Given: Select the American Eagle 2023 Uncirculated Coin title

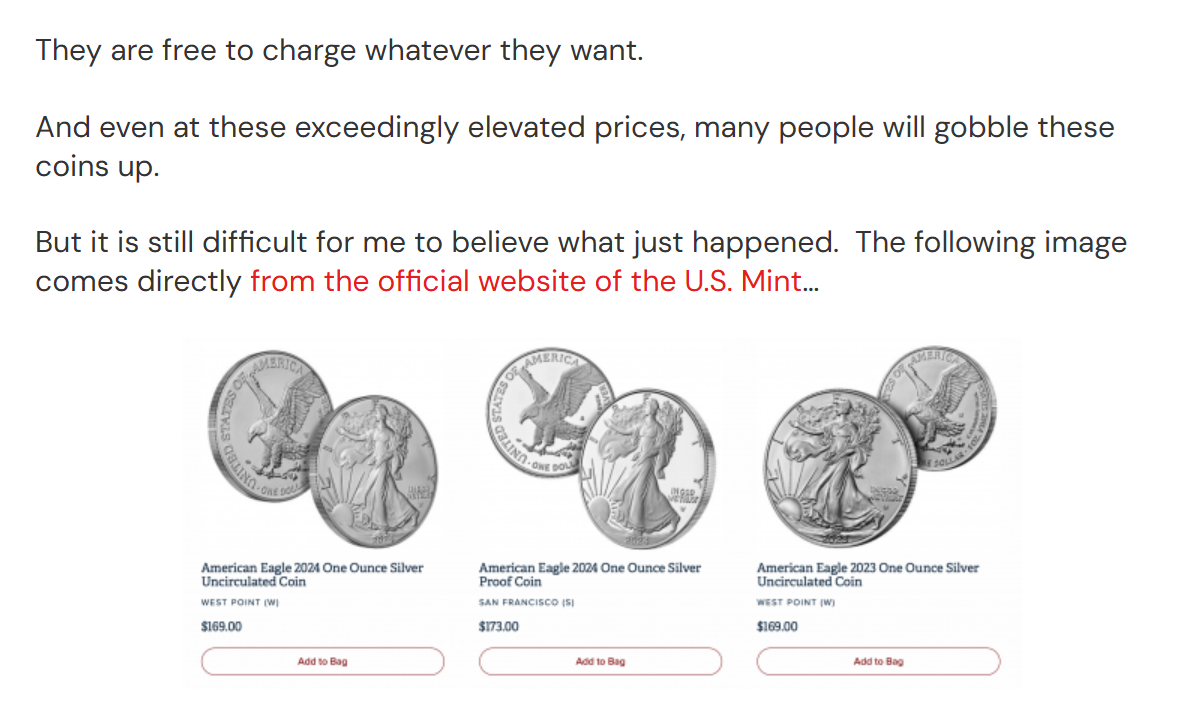Looking at the screenshot, I should pyautogui.click(x=868, y=574).
